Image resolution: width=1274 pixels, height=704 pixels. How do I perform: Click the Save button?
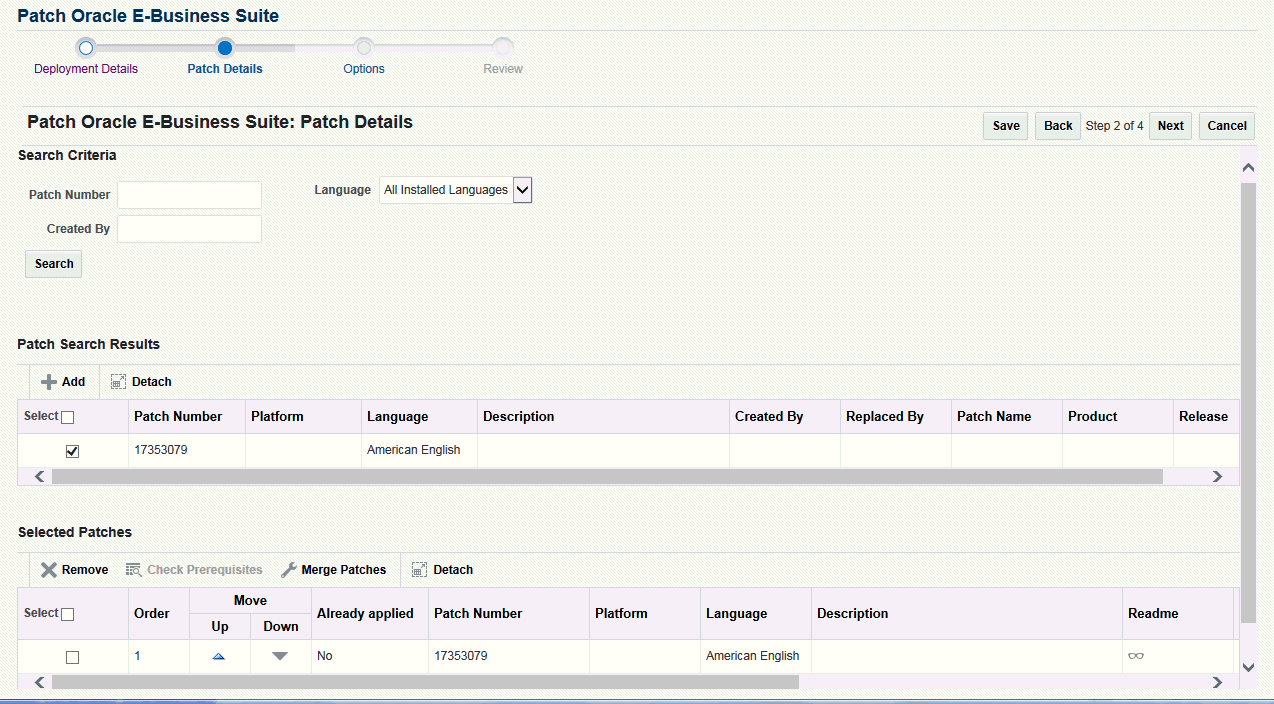[x=1006, y=126]
